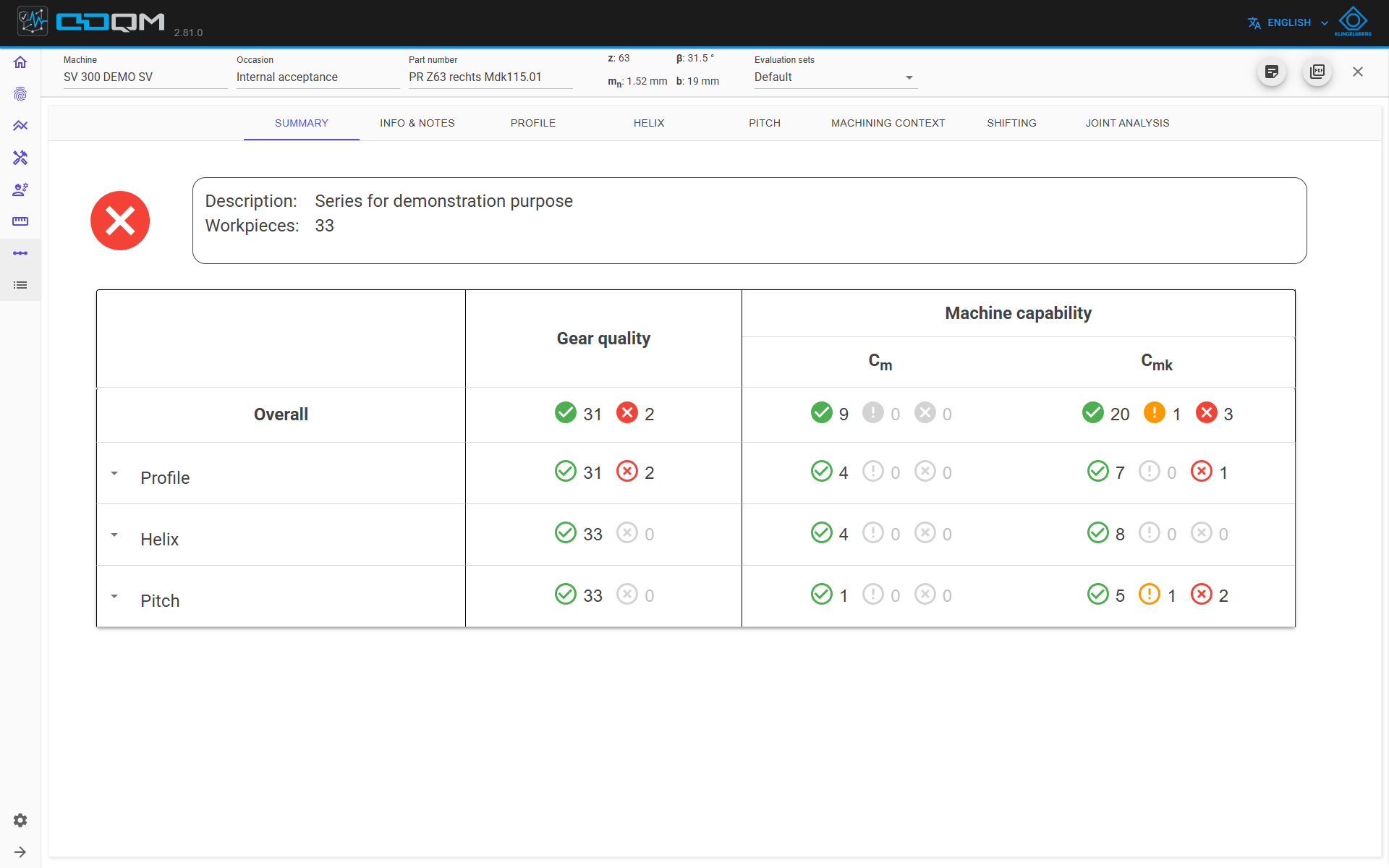Click the Gear quality column header
1389x868 pixels.
click(x=603, y=339)
